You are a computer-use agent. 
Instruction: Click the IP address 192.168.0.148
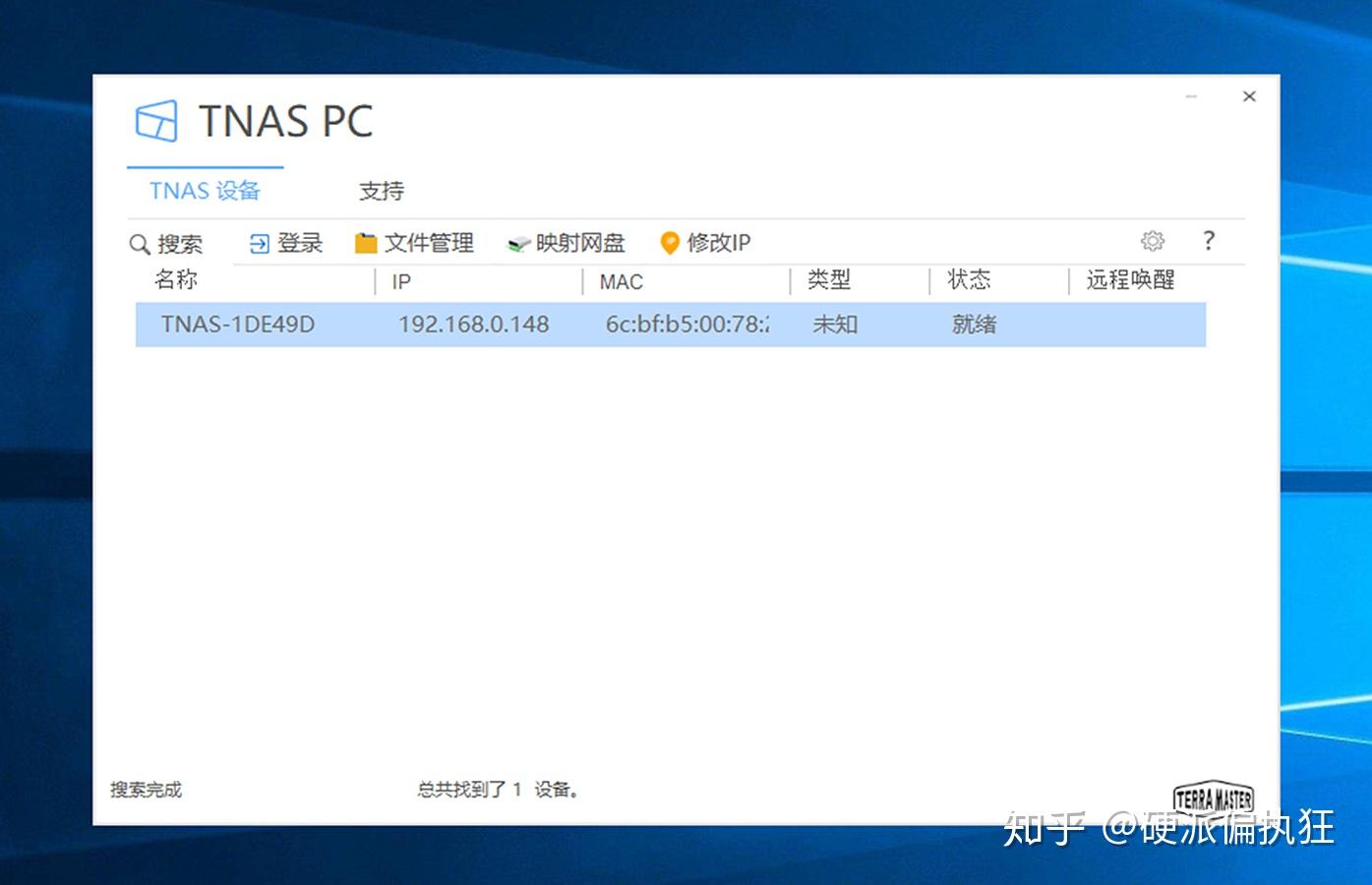(x=474, y=324)
